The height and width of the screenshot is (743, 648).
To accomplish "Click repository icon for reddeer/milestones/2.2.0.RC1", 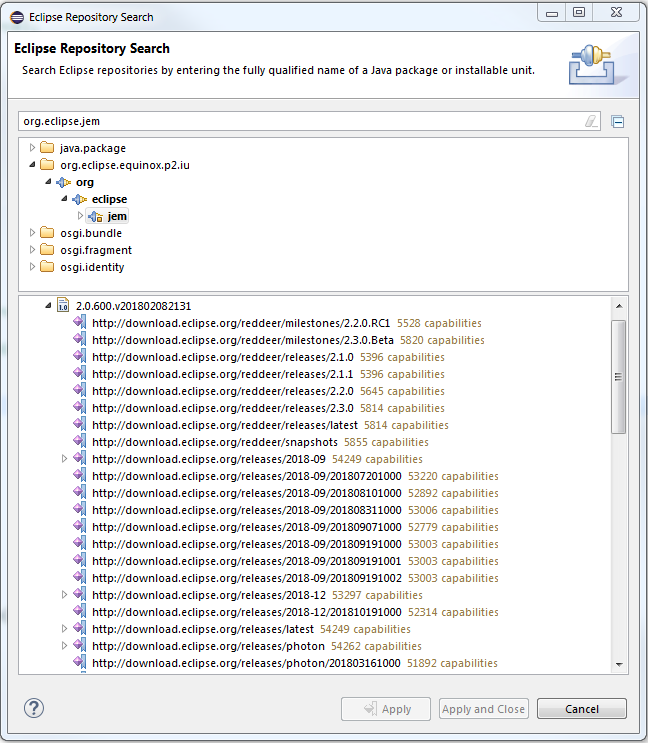I will (80, 323).
